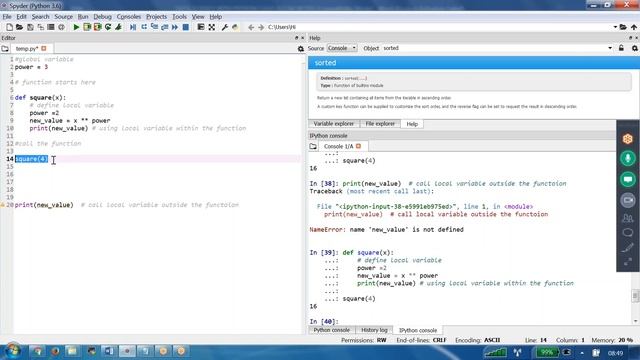This screenshot has width=640, height=360.
Task: Save the current file from toolbar
Action: pyautogui.click(x=30, y=27)
